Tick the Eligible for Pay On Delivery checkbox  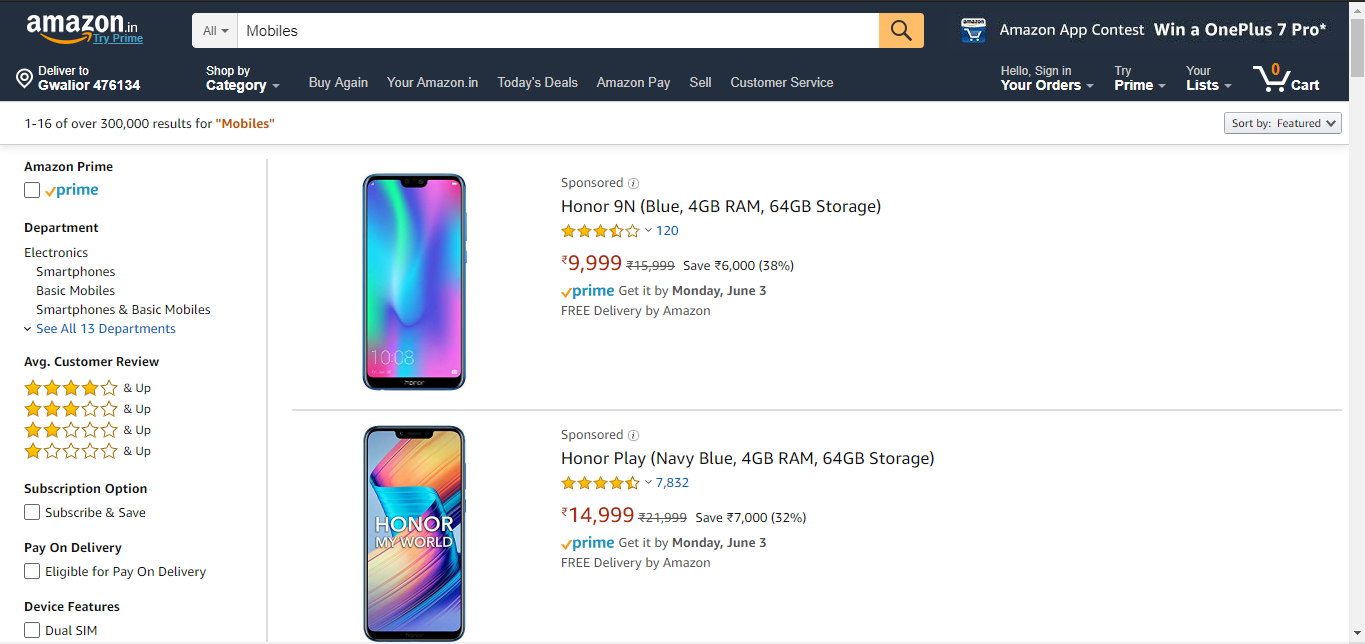coord(33,571)
